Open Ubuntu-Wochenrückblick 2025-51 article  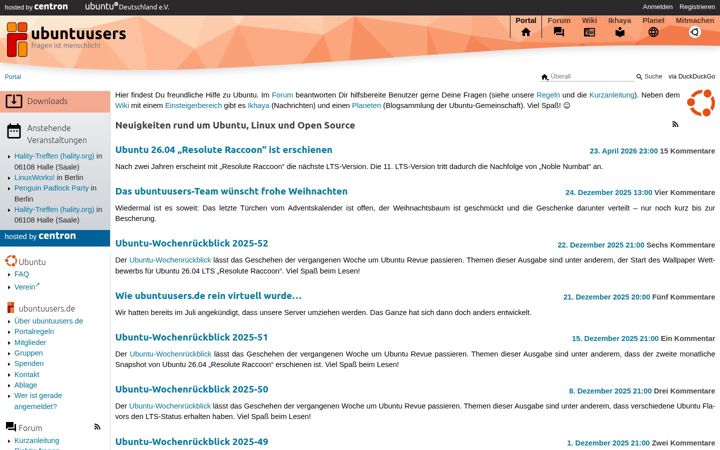[x=191, y=337]
